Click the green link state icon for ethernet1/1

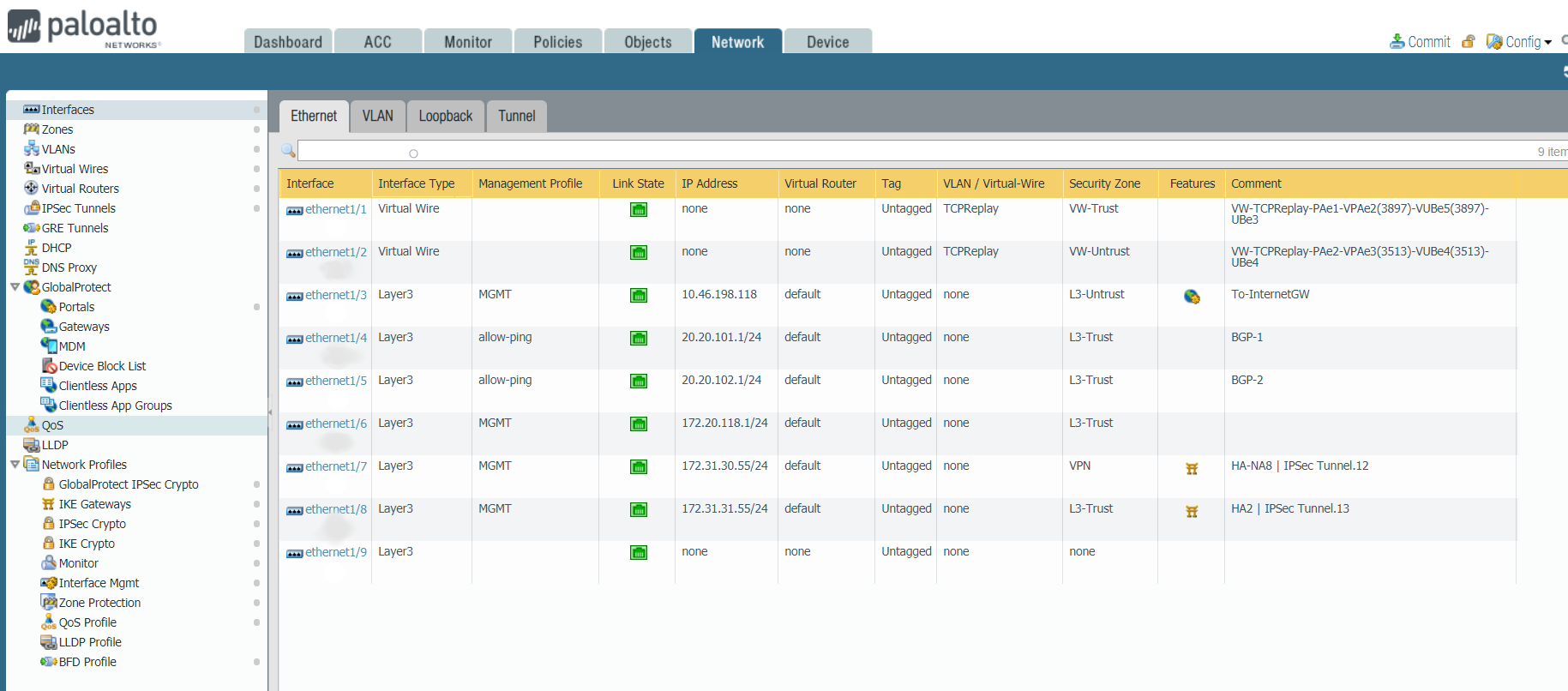tap(639, 209)
